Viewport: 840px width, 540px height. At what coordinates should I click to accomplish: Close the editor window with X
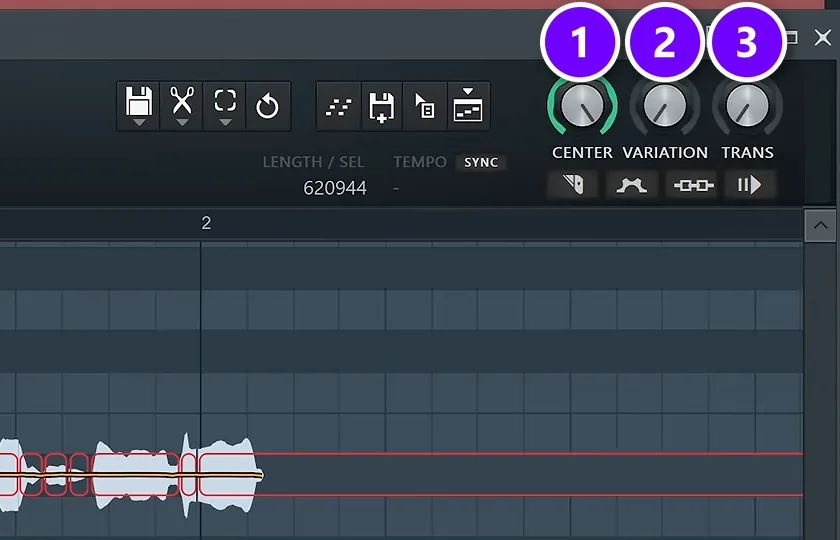pyautogui.click(x=823, y=38)
